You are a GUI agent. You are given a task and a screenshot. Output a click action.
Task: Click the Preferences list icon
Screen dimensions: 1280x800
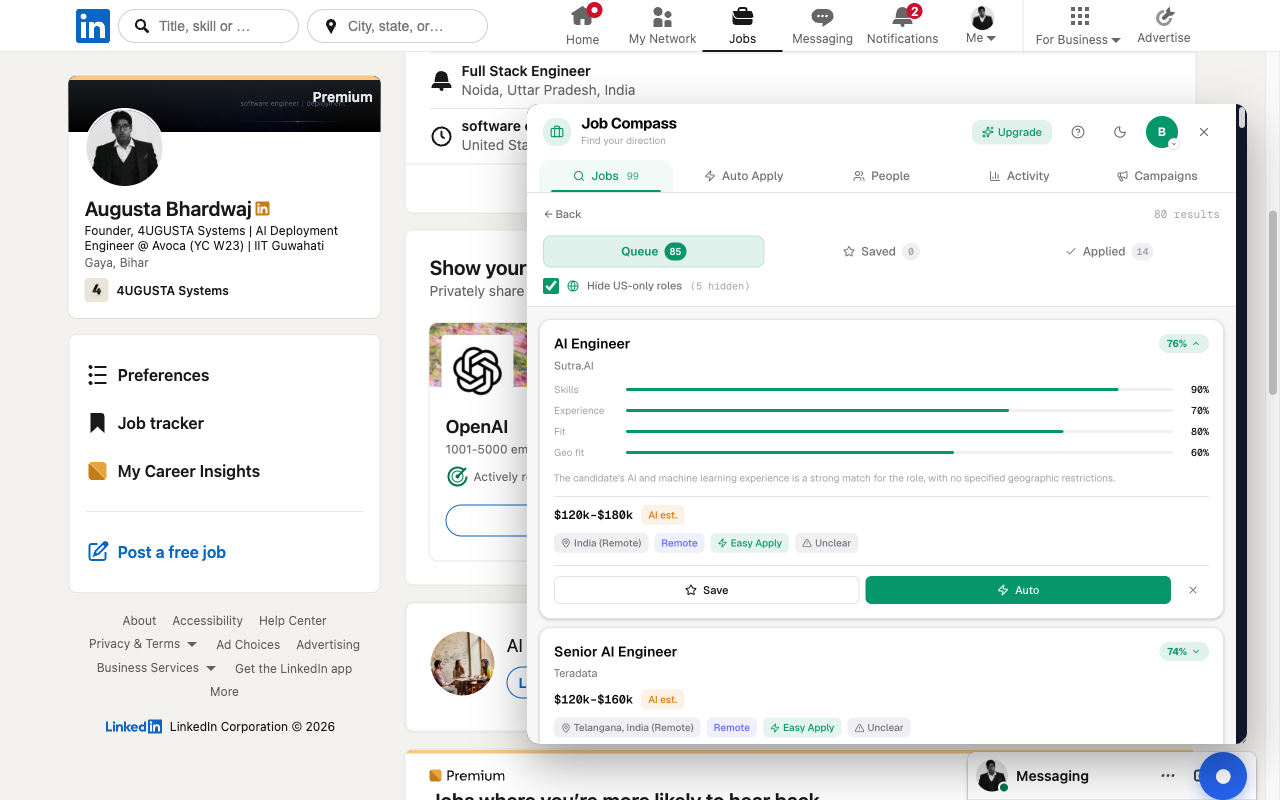coord(97,375)
